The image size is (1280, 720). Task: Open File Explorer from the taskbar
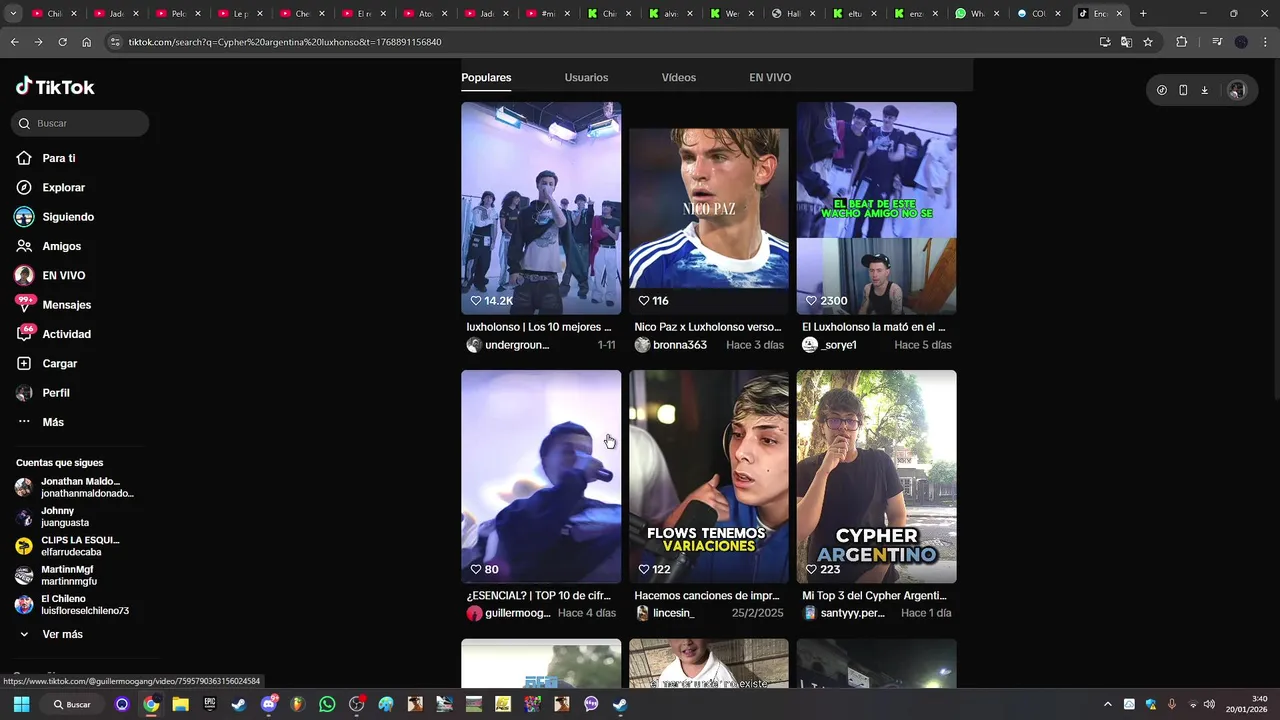pos(180,704)
